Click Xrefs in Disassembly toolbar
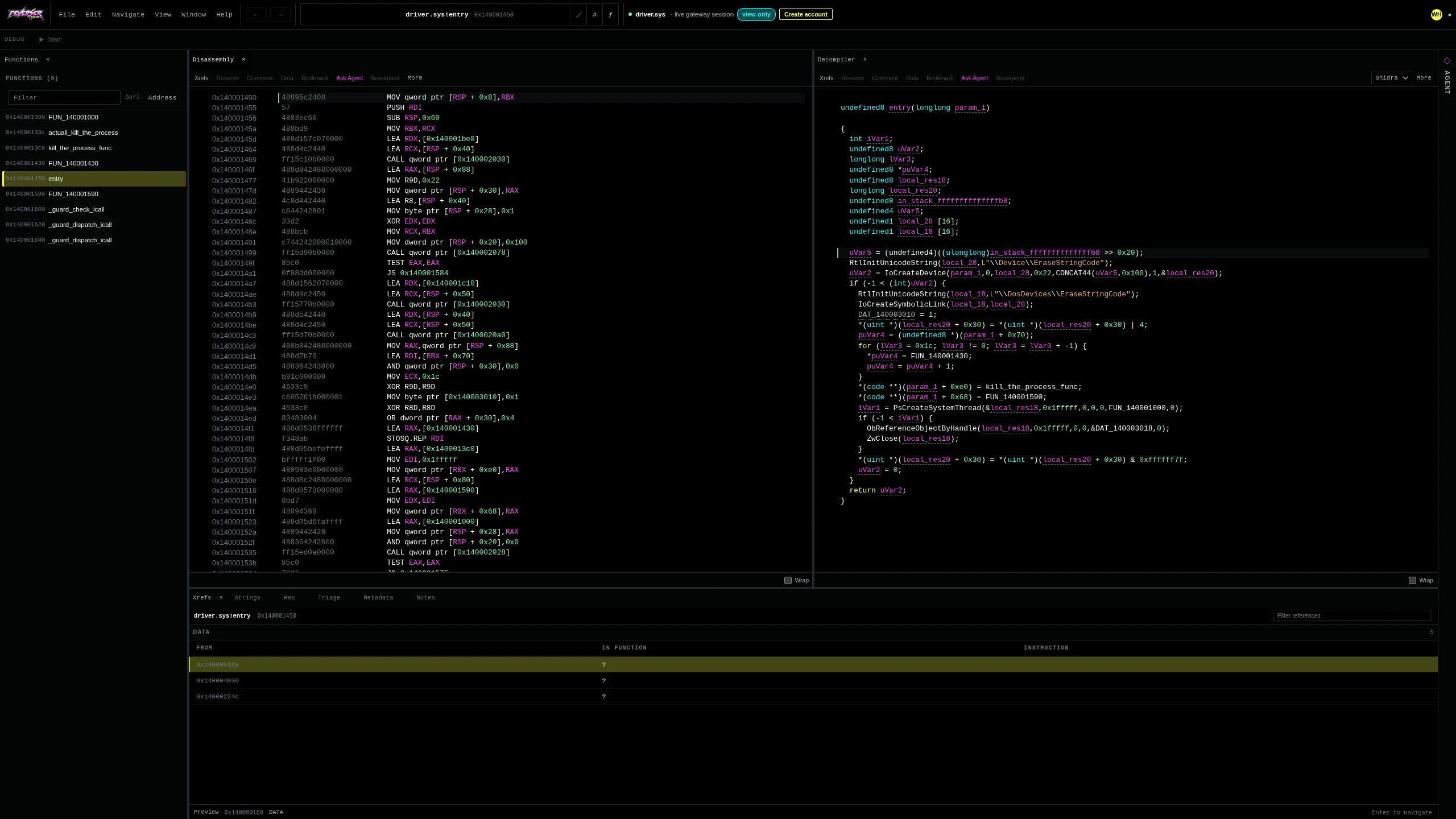Image resolution: width=1456 pixels, height=819 pixels. click(x=201, y=78)
